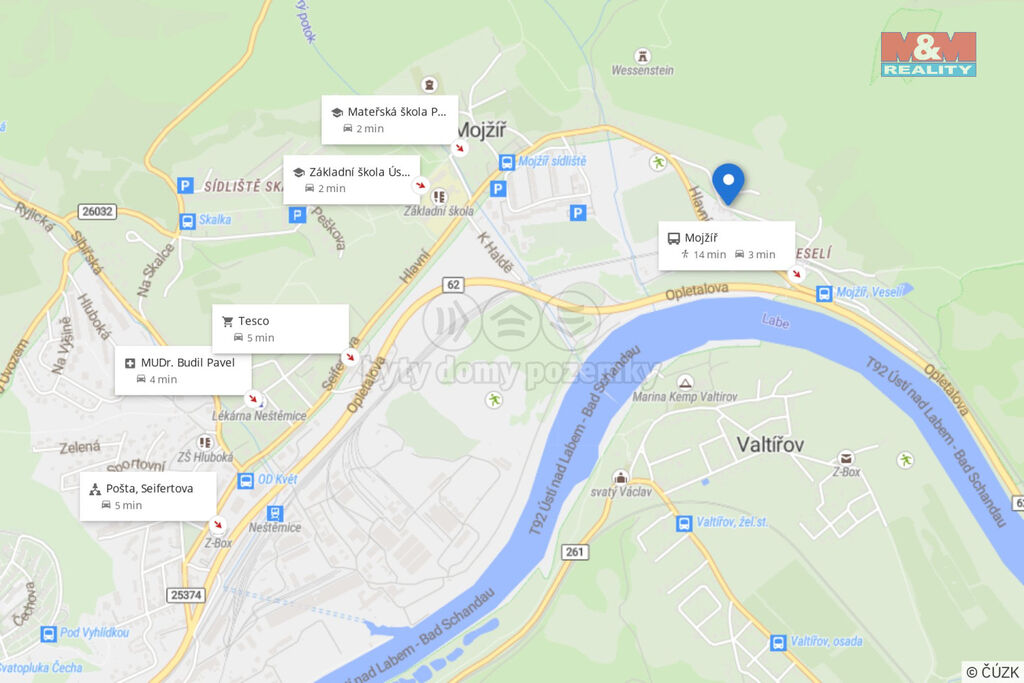Screen dimensions: 1024x683
Task: Click the Základní škola info card
Action: 351,180
